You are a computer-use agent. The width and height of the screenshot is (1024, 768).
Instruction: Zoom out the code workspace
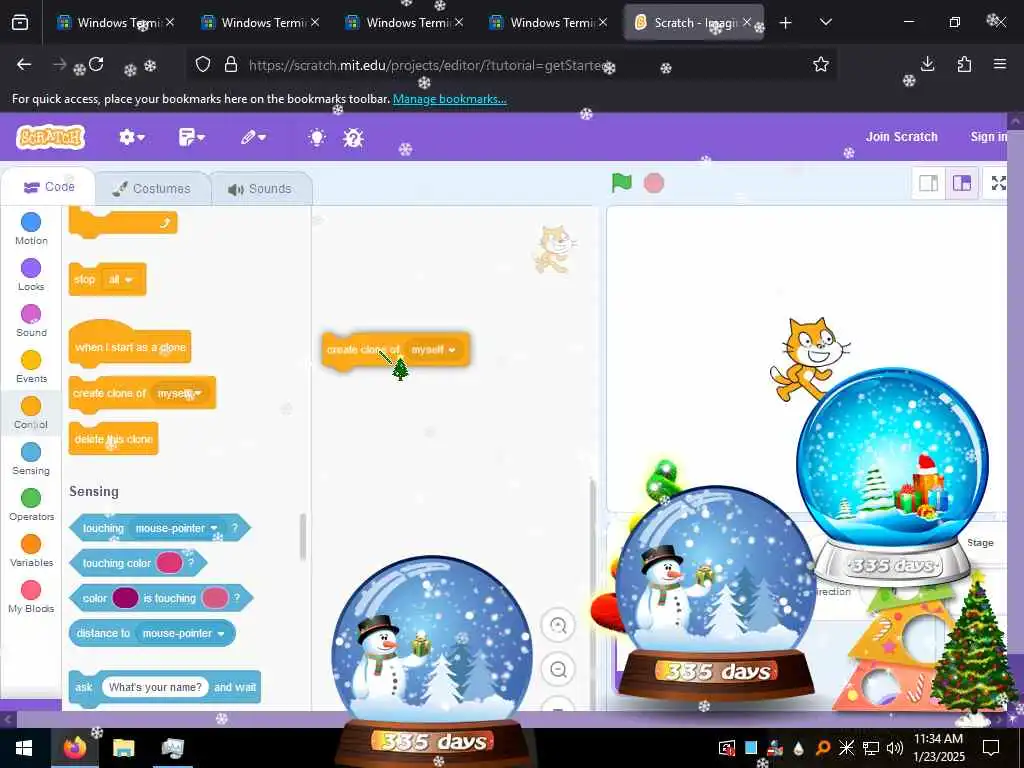coord(558,669)
